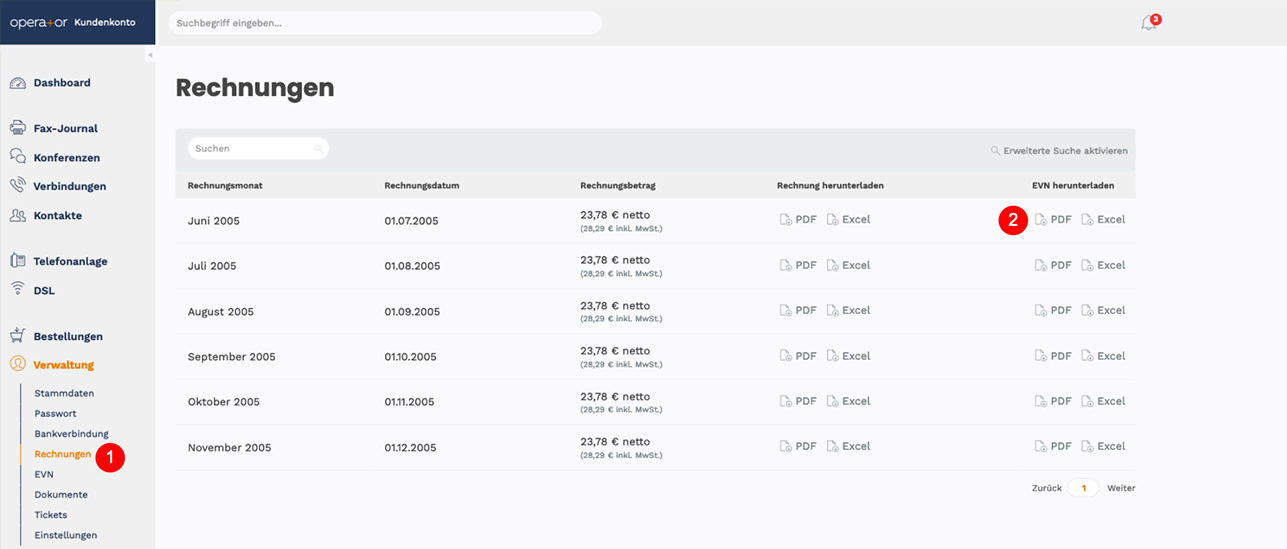Click the Kontakte people icon
The height and width of the screenshot is (549, 1287).
tap(17, 215)
